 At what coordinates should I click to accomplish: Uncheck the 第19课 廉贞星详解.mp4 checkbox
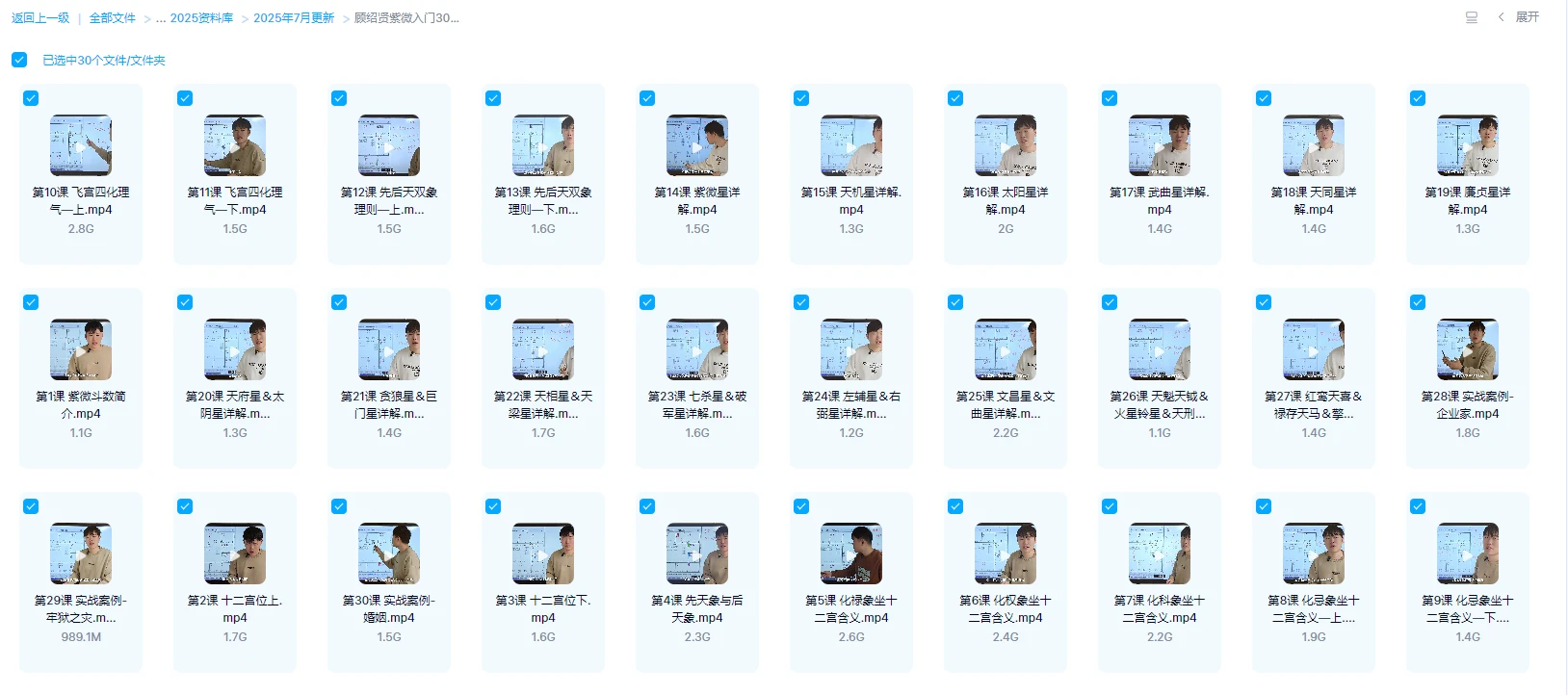point(1418,98)
